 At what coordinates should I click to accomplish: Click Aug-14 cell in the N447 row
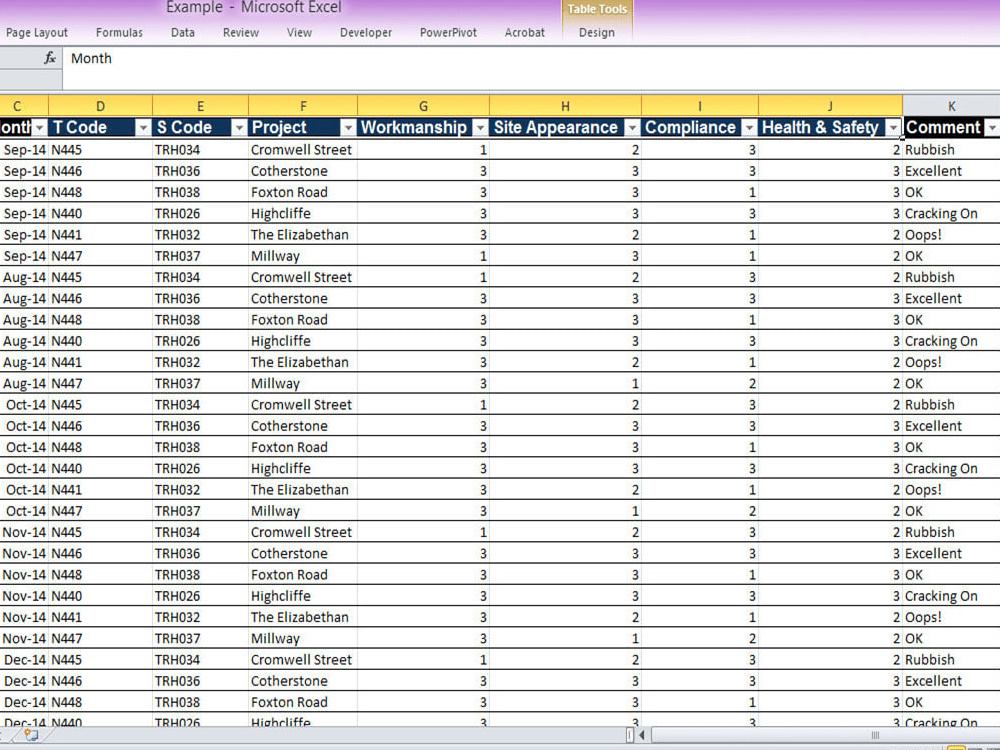click(24, 383)
